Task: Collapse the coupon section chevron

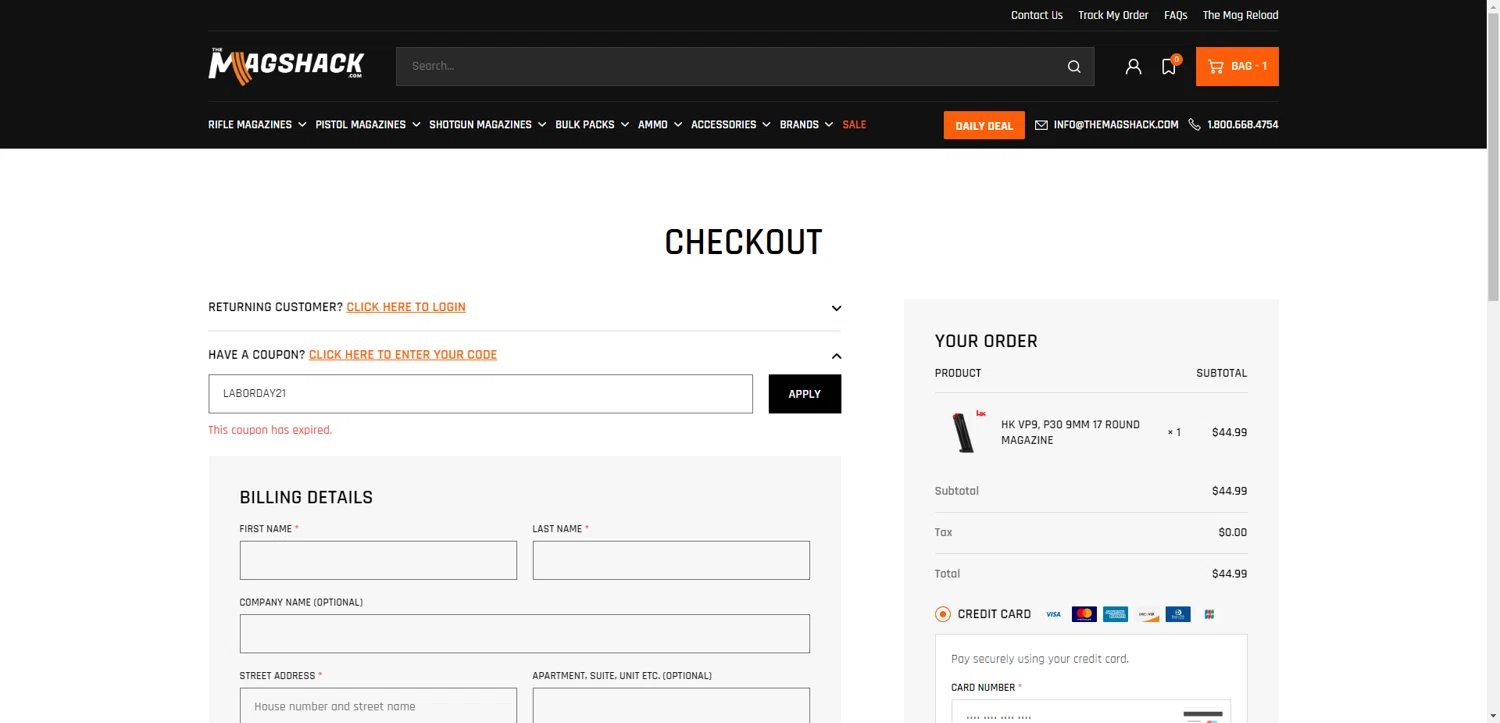Action: 836,356
